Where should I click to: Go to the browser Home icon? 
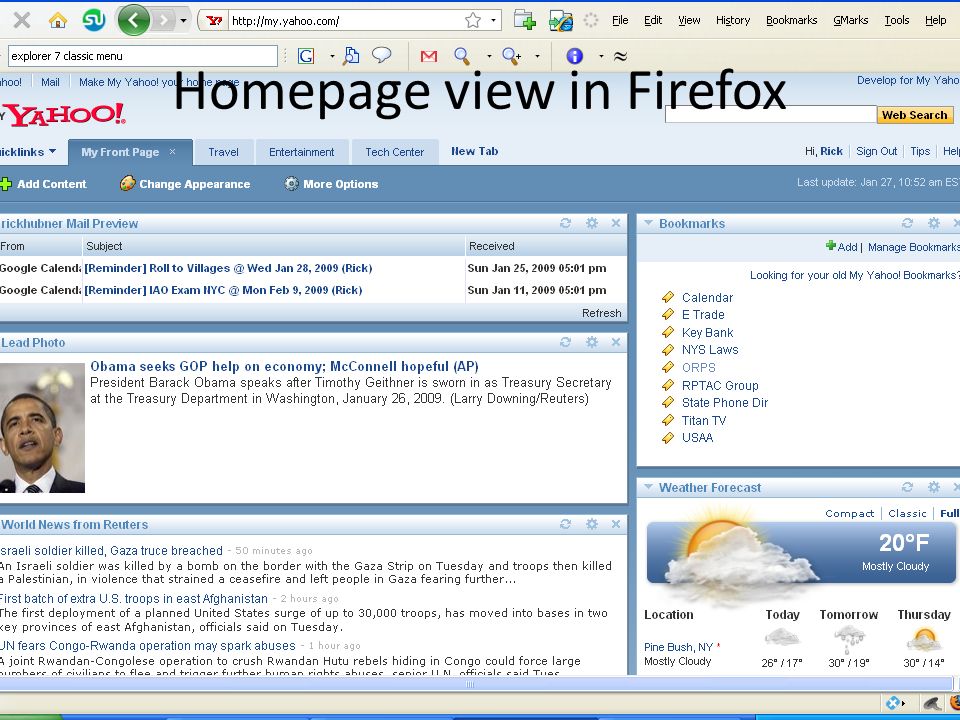[x=58, y=21]
